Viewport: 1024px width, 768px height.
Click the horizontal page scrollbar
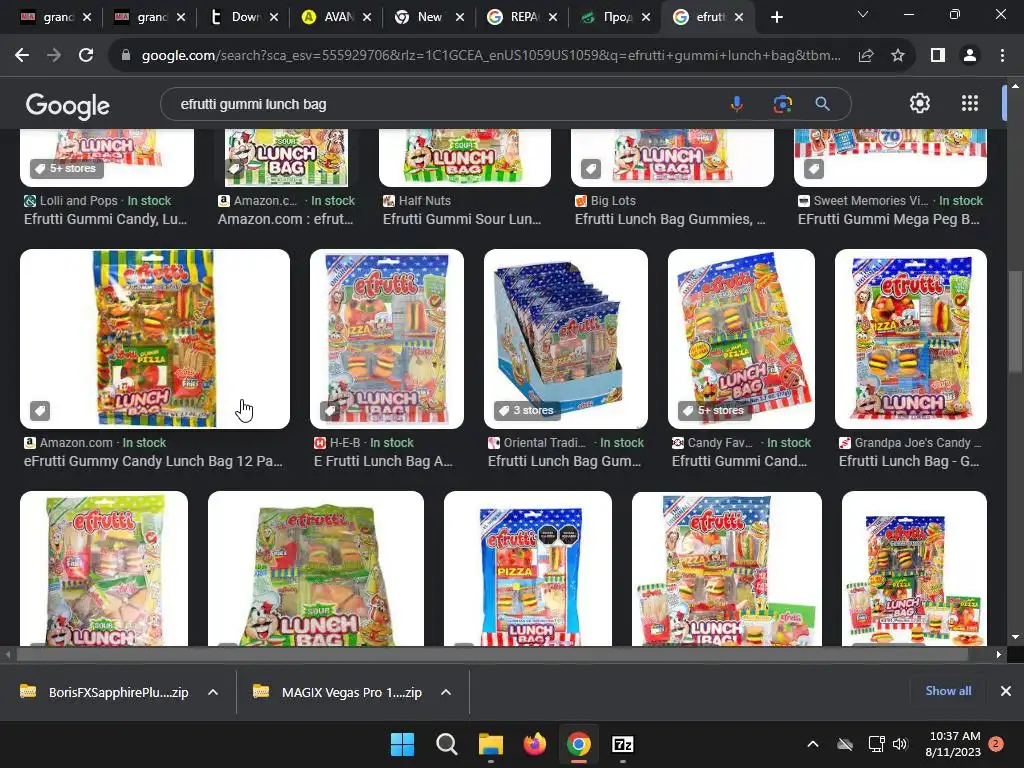(491, 654)
